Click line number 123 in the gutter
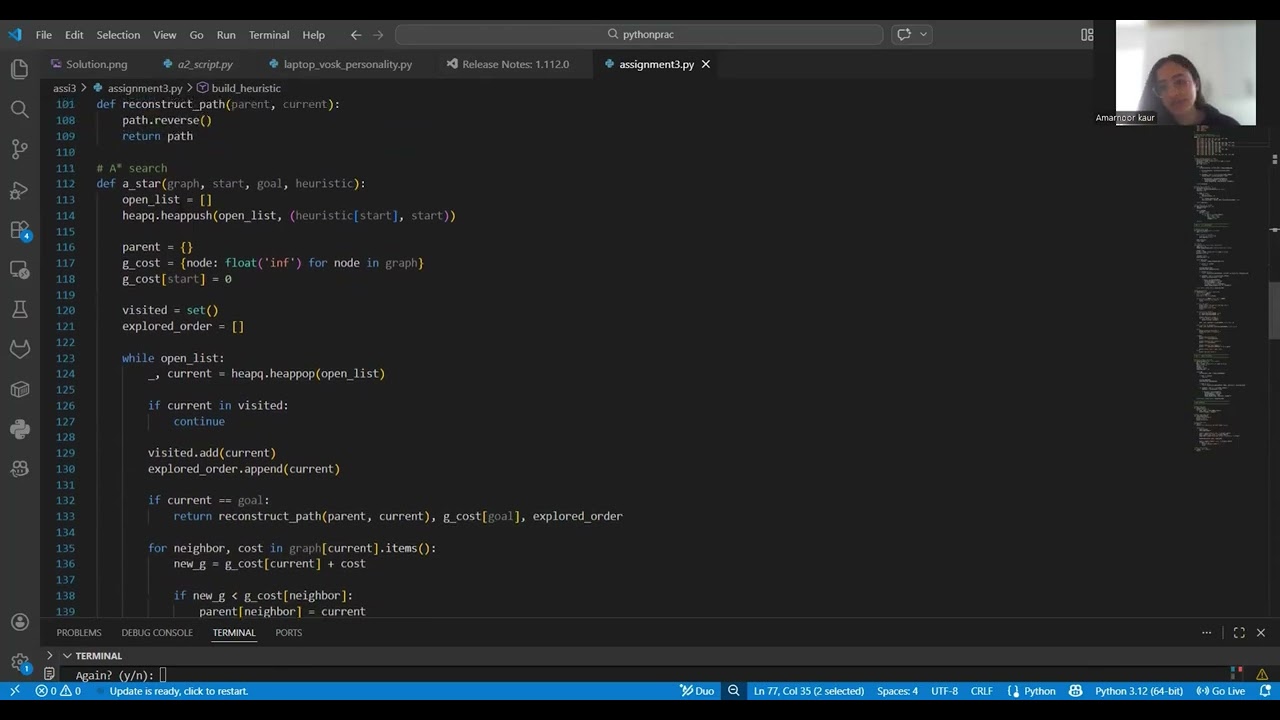 tap(66, 358)
